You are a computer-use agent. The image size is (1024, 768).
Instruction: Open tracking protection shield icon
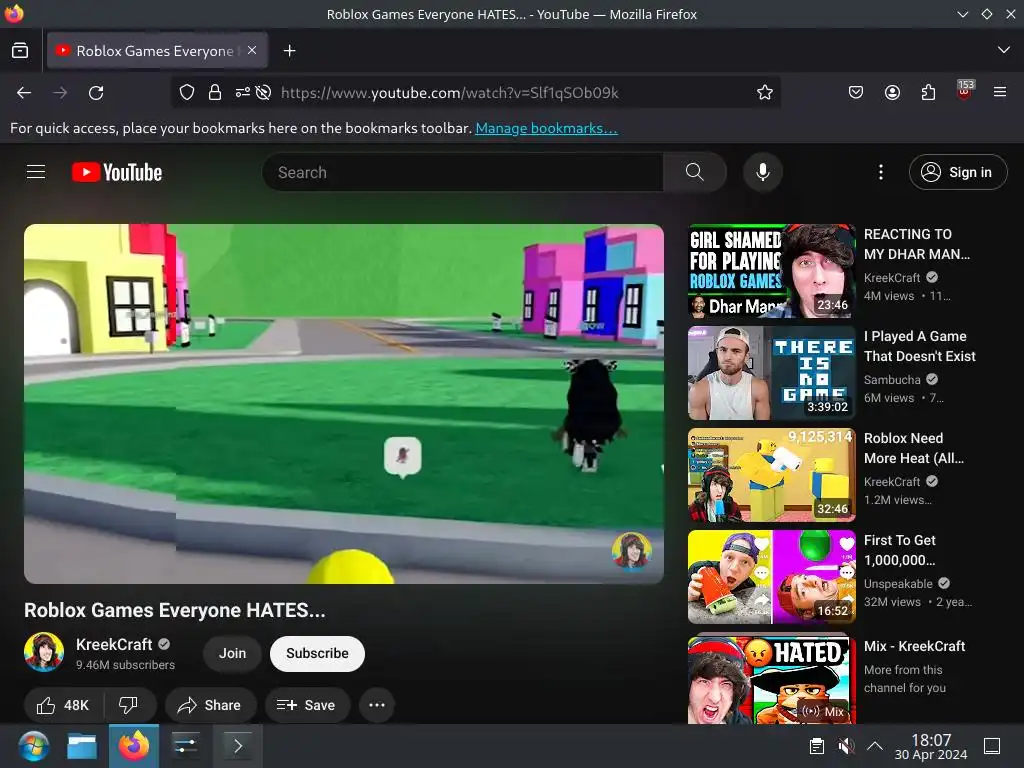(187, 93)
